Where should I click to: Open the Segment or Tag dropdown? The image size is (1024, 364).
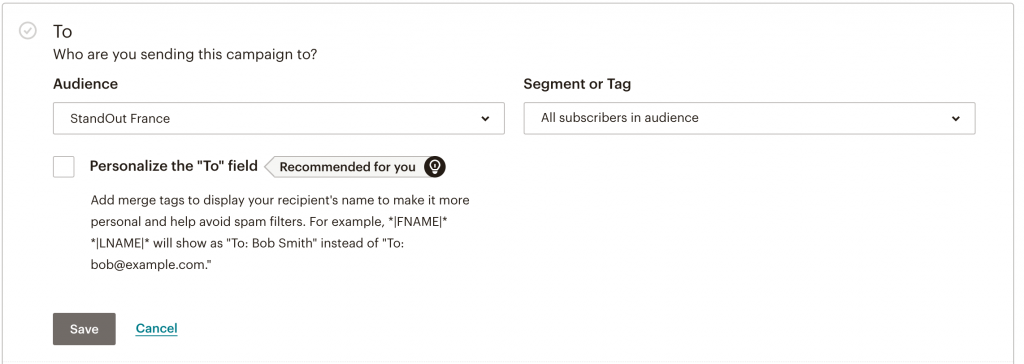point(749,118)
